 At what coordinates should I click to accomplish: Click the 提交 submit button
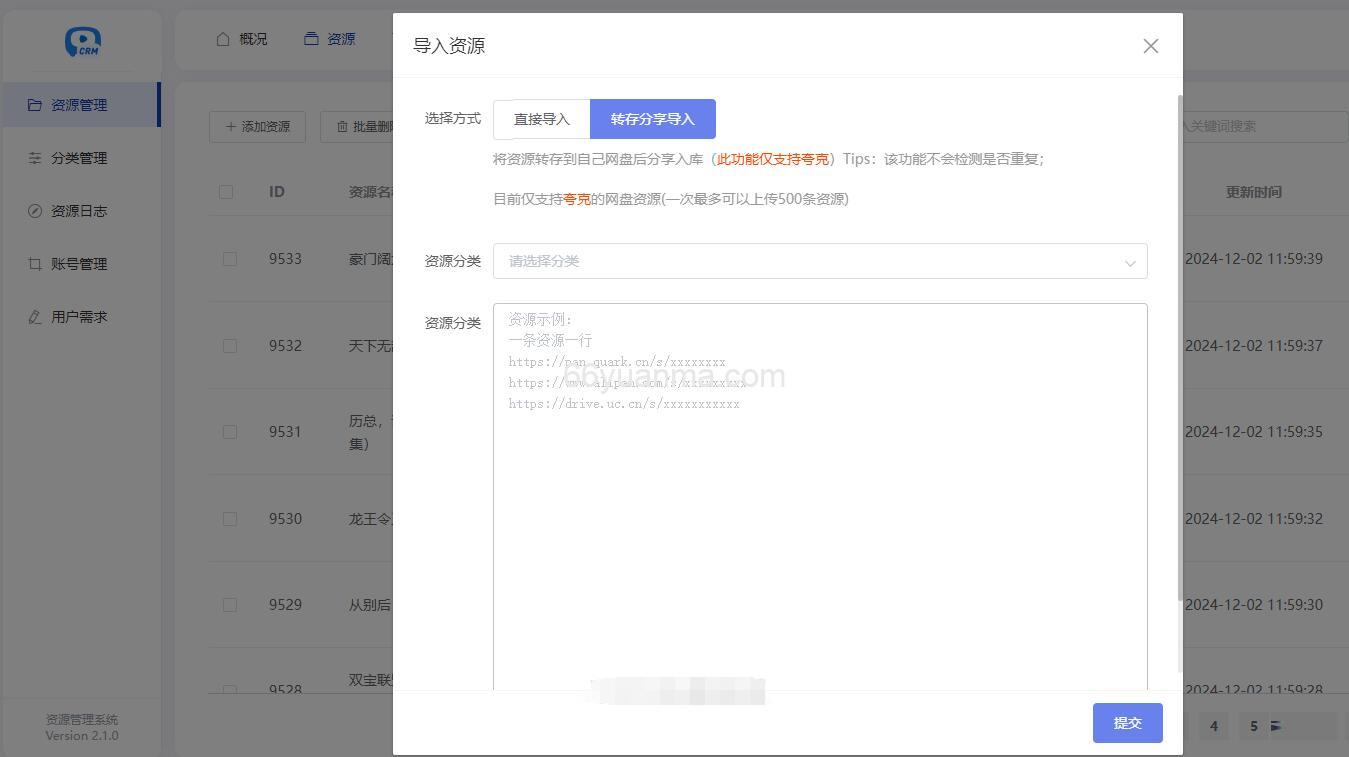click(x=1127, y=722)
